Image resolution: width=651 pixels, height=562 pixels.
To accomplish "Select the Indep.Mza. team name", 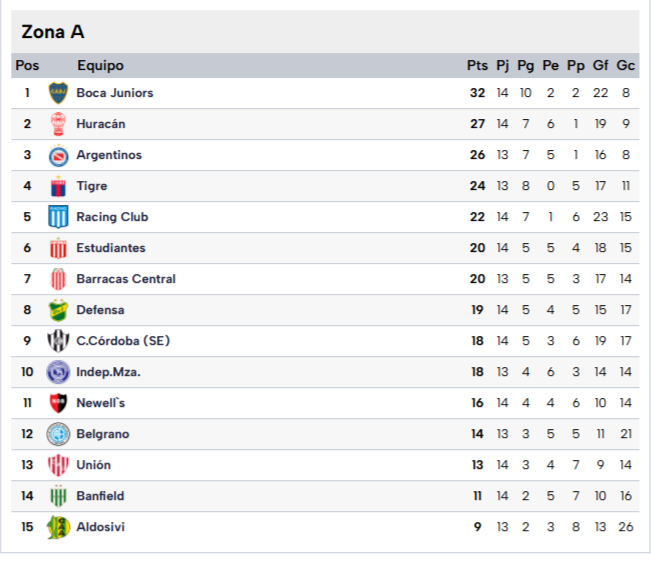I will click(x=108, y=372).
